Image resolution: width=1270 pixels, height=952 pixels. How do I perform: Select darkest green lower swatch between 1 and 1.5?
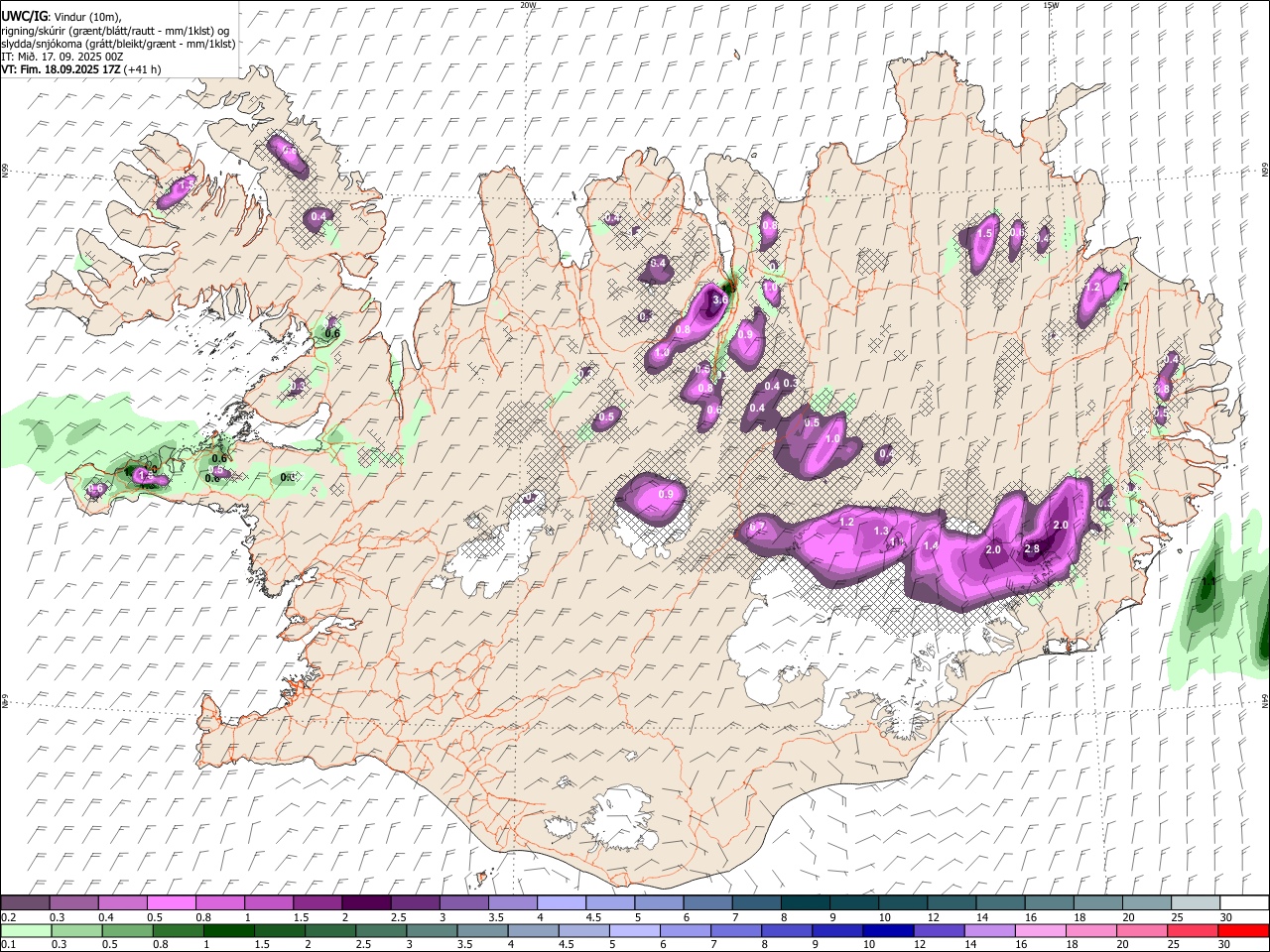[x=229, y=930]
